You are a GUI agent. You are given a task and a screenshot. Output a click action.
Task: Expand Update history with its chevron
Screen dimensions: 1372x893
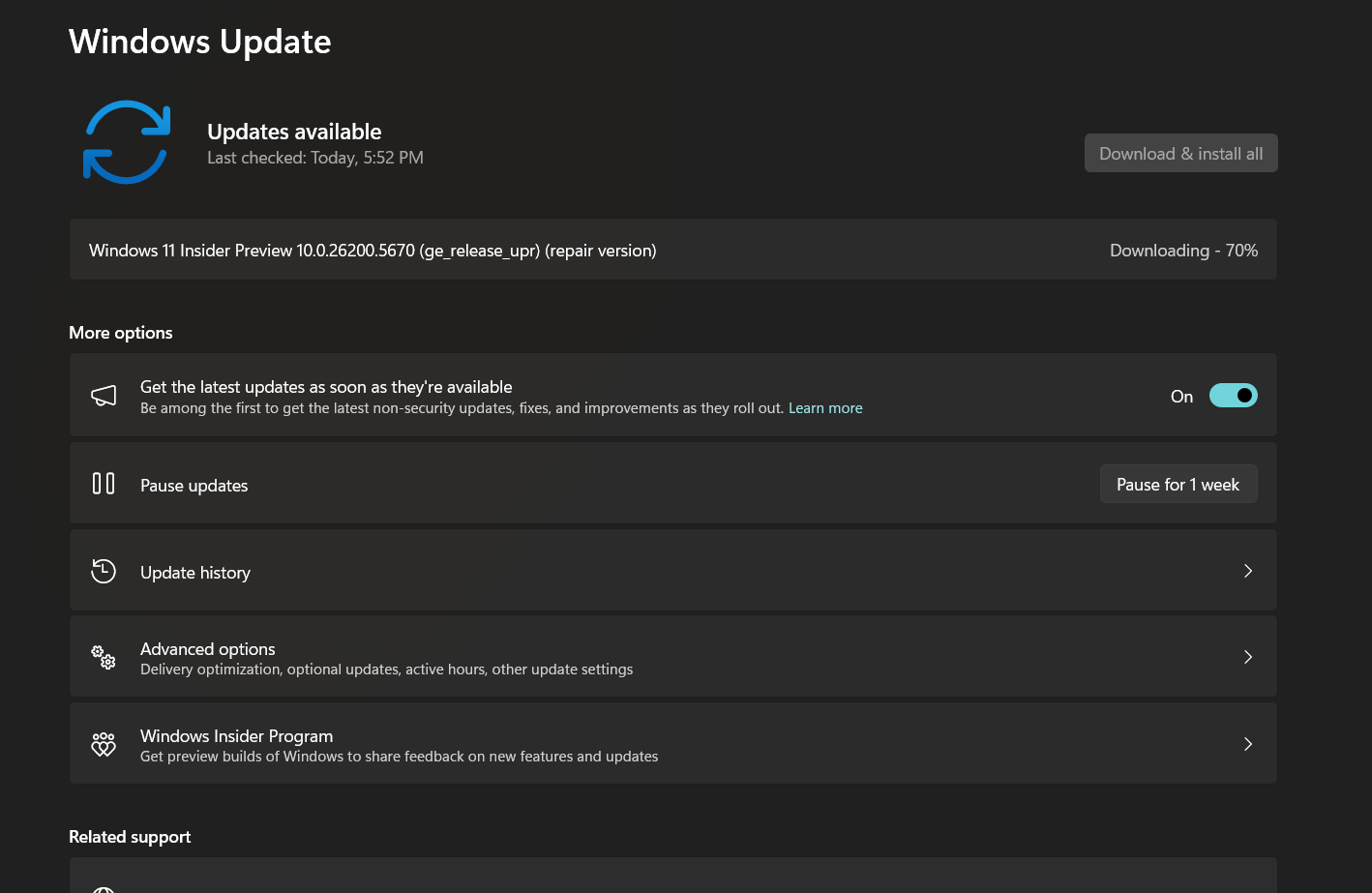(x=1248, y=571)
